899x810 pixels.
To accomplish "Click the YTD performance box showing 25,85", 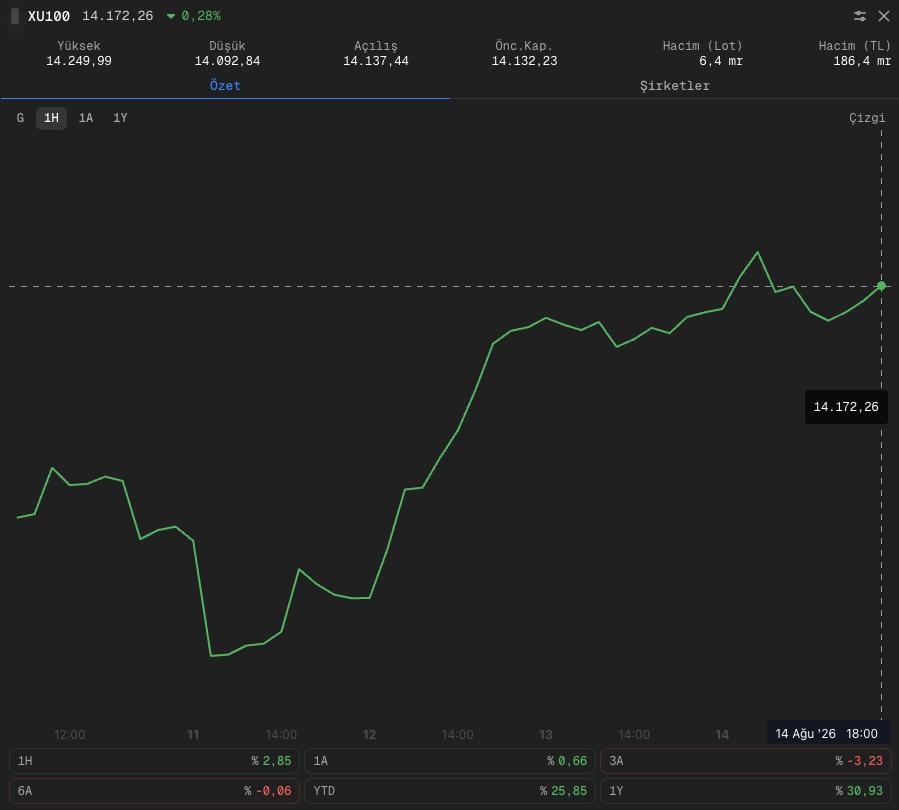I will point(450,791).
